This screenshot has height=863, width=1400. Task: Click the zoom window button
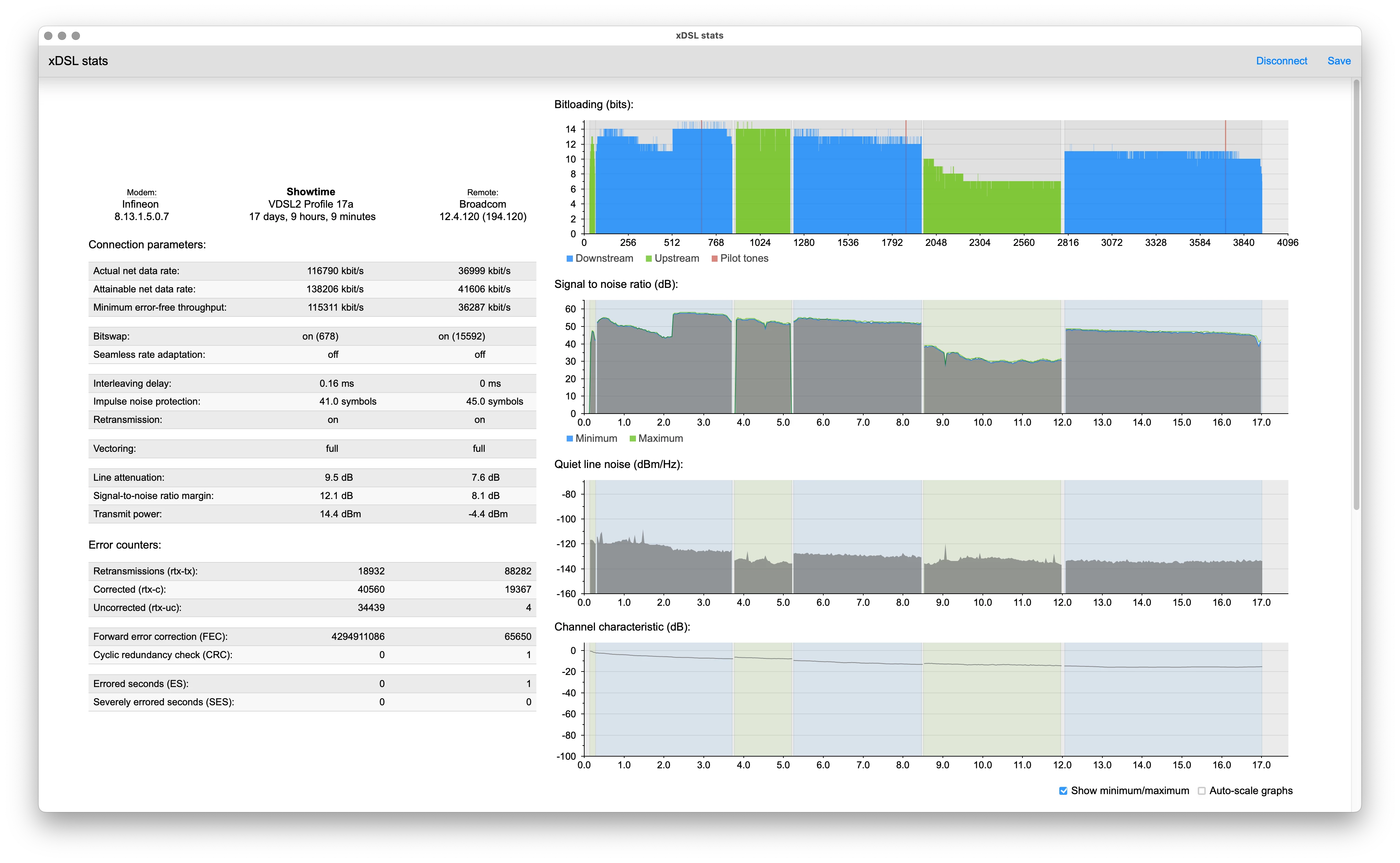(76, 36)
